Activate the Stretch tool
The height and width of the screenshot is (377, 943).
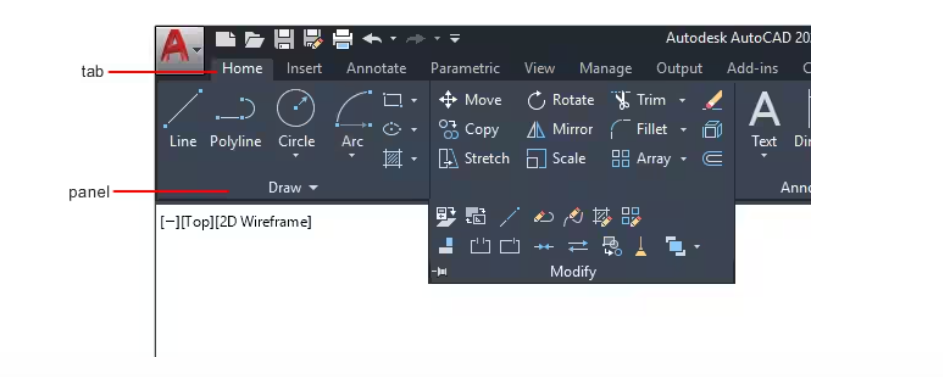475,159
